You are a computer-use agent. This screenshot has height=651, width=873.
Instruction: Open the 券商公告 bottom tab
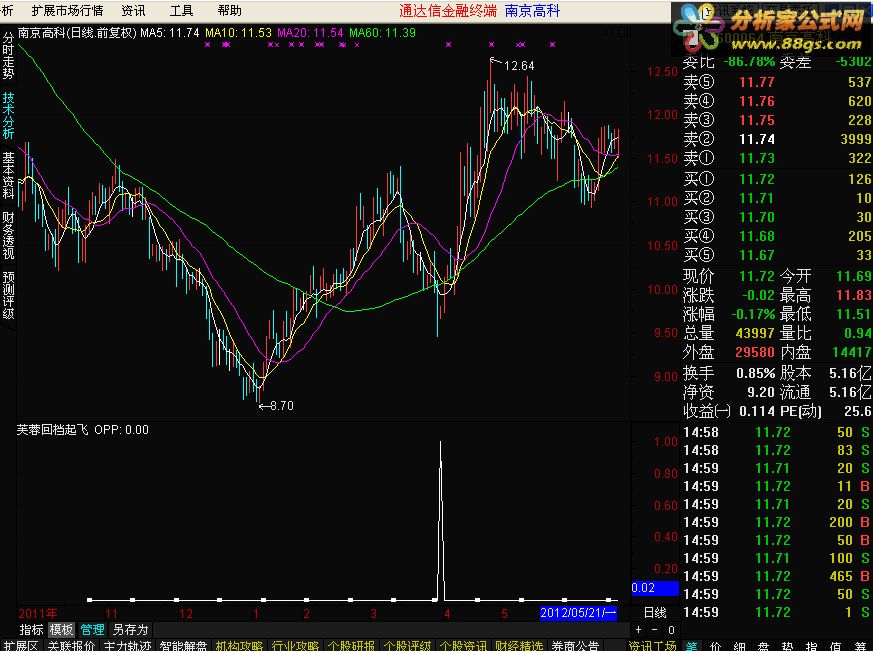pyautogui.click(x=575, y=645)
